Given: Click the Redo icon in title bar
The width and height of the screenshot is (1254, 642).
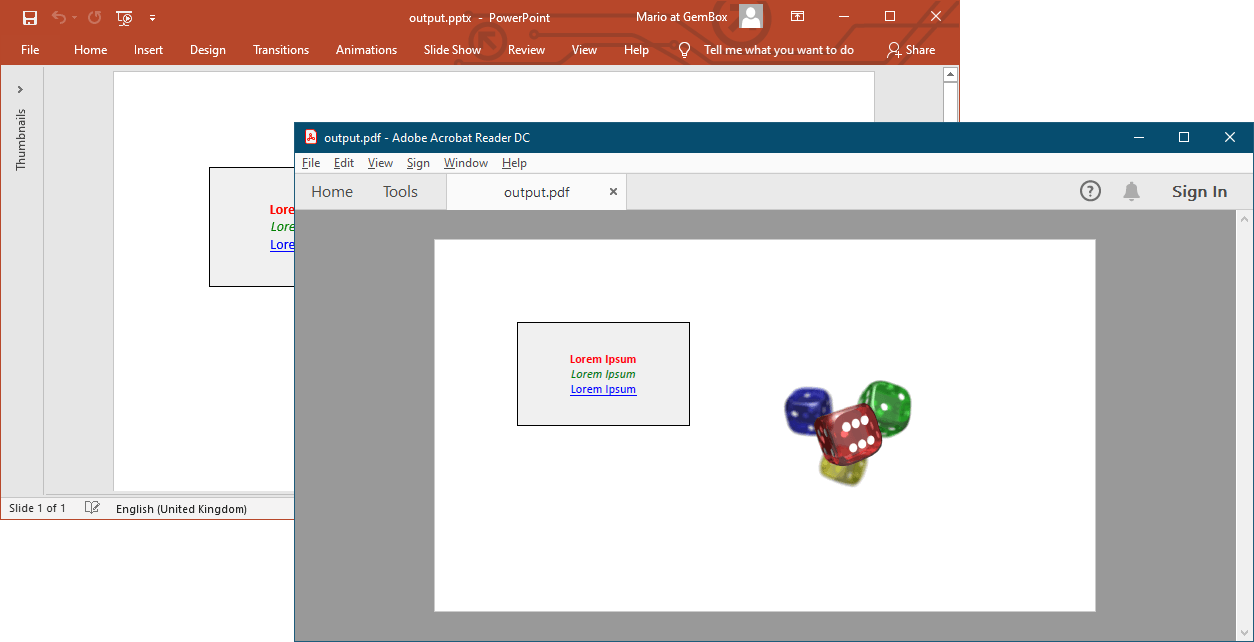Looking at the screenshot, I should pos(94,18).
